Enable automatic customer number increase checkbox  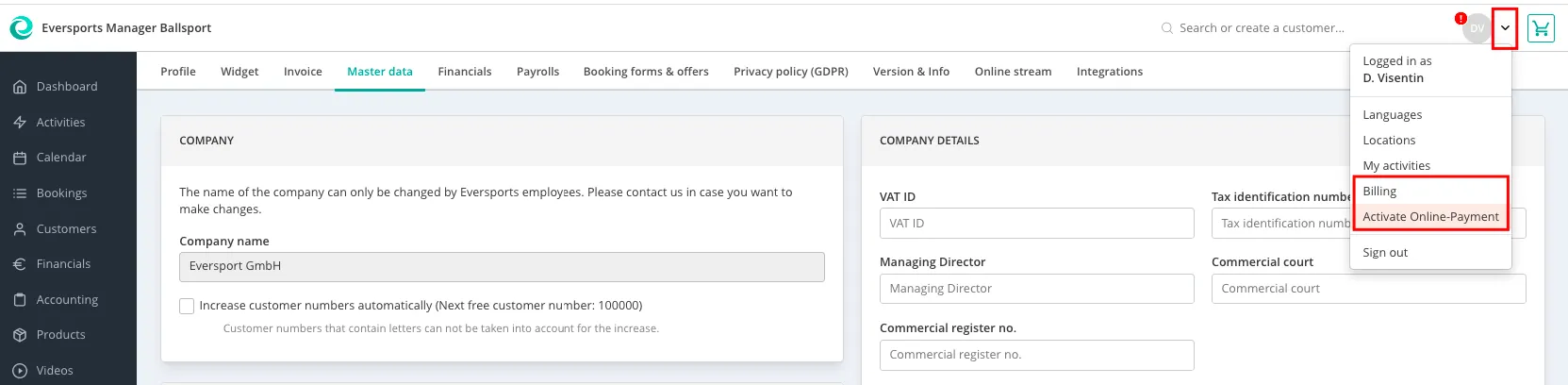pos(187,306)
